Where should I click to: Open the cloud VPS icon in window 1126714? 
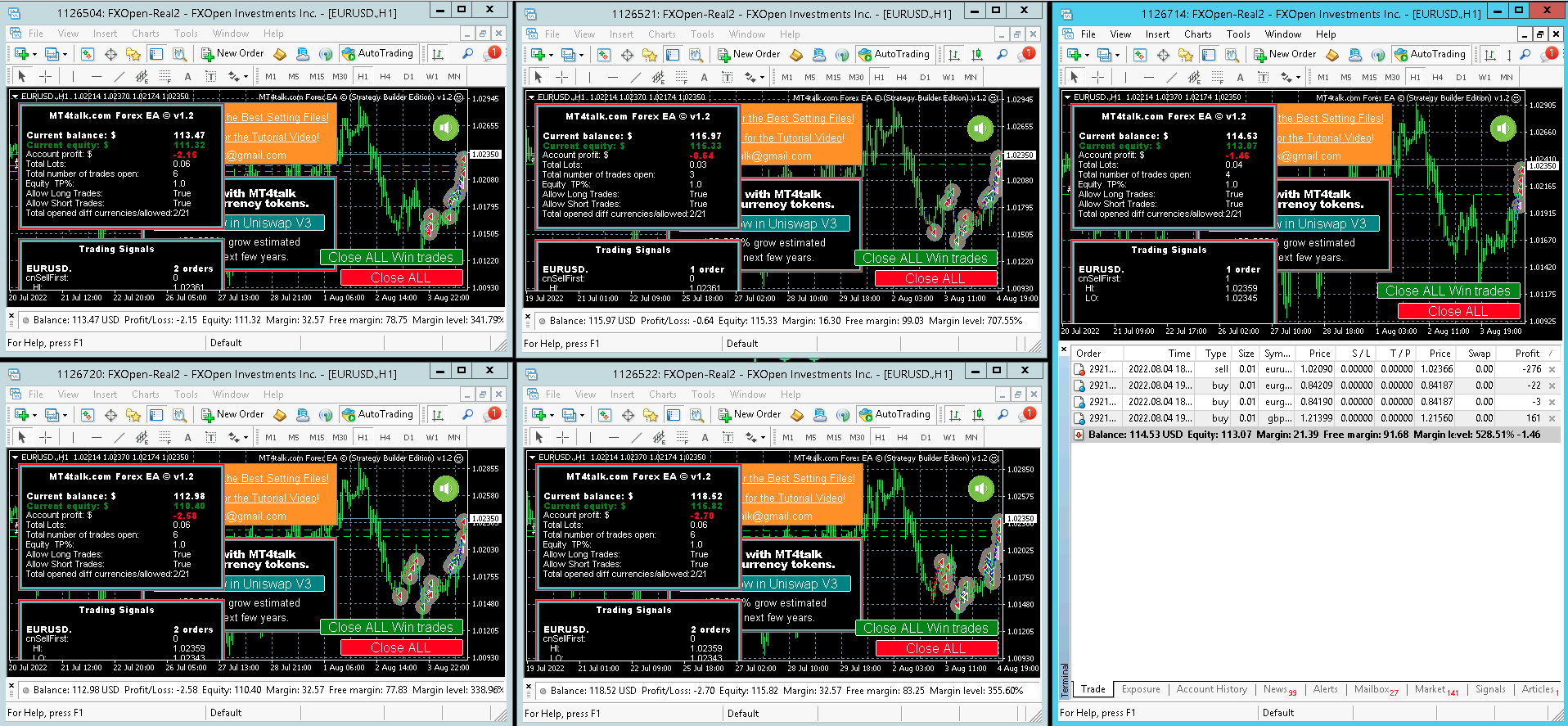point(1354,55)
